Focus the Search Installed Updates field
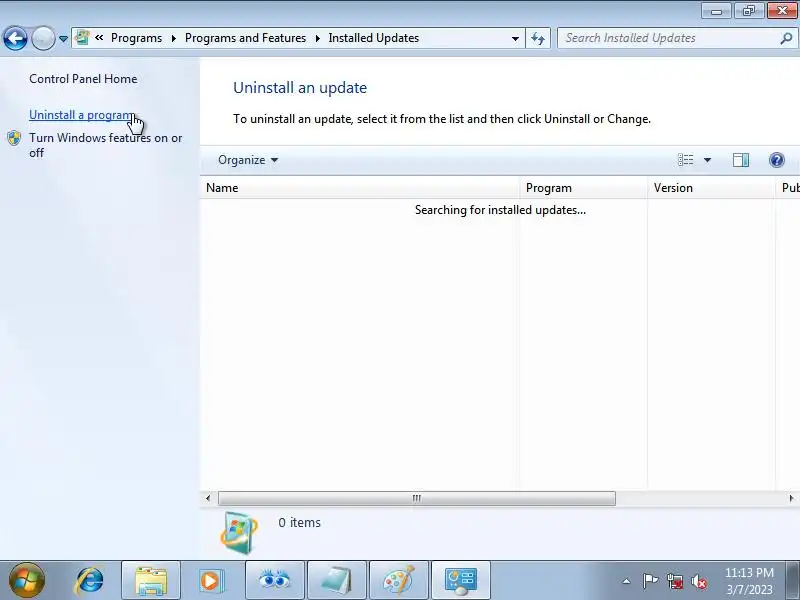This screenshot has width=800, height=600. click(668, 38)
